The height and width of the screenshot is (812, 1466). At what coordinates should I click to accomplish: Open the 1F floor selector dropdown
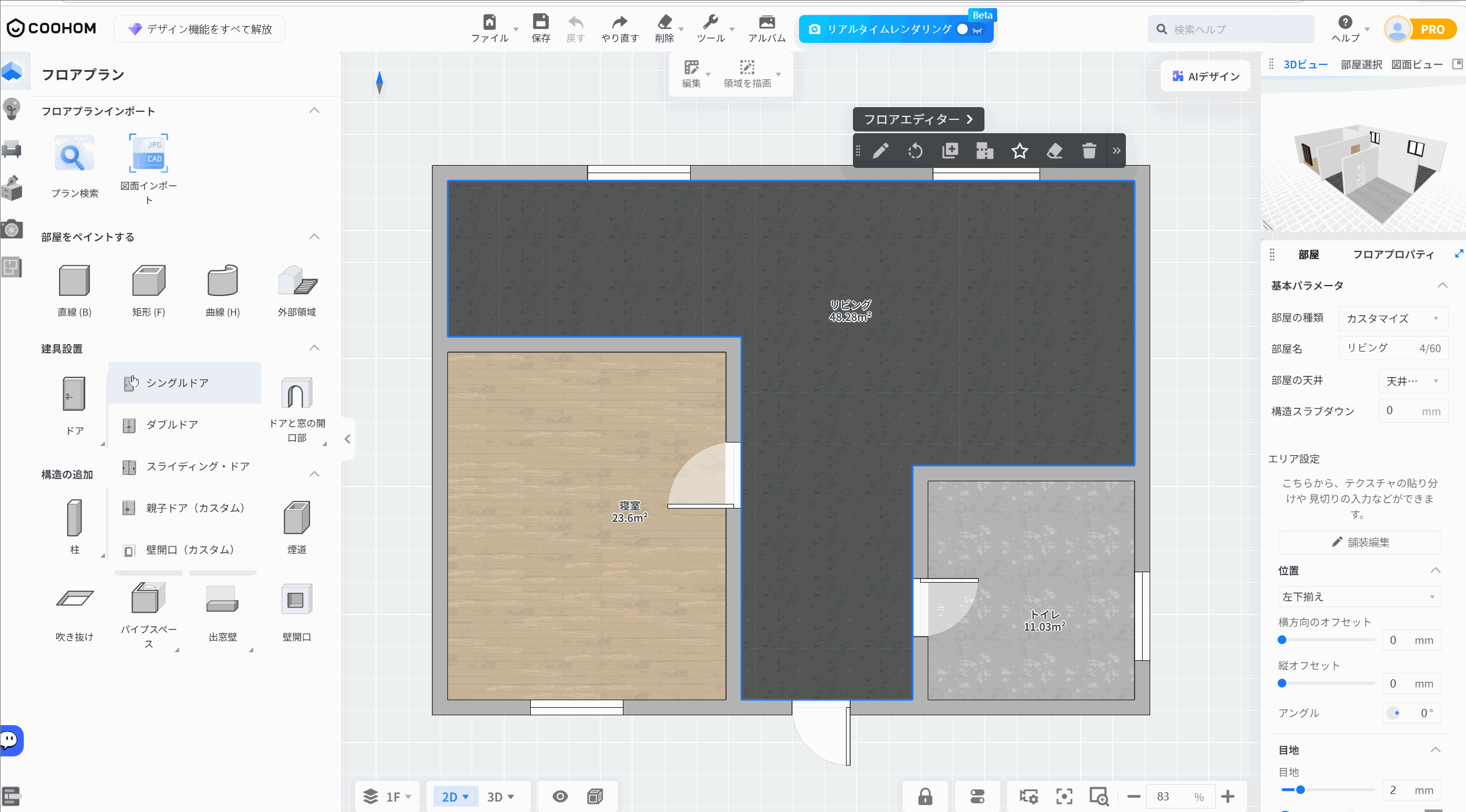tap(388, 797)
